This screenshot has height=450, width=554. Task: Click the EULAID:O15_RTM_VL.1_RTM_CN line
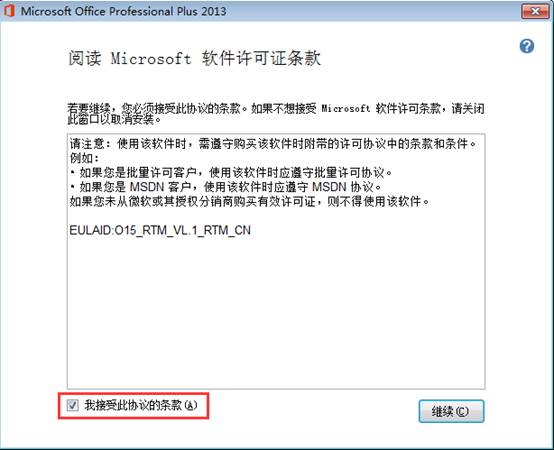[x=160, y=230]
